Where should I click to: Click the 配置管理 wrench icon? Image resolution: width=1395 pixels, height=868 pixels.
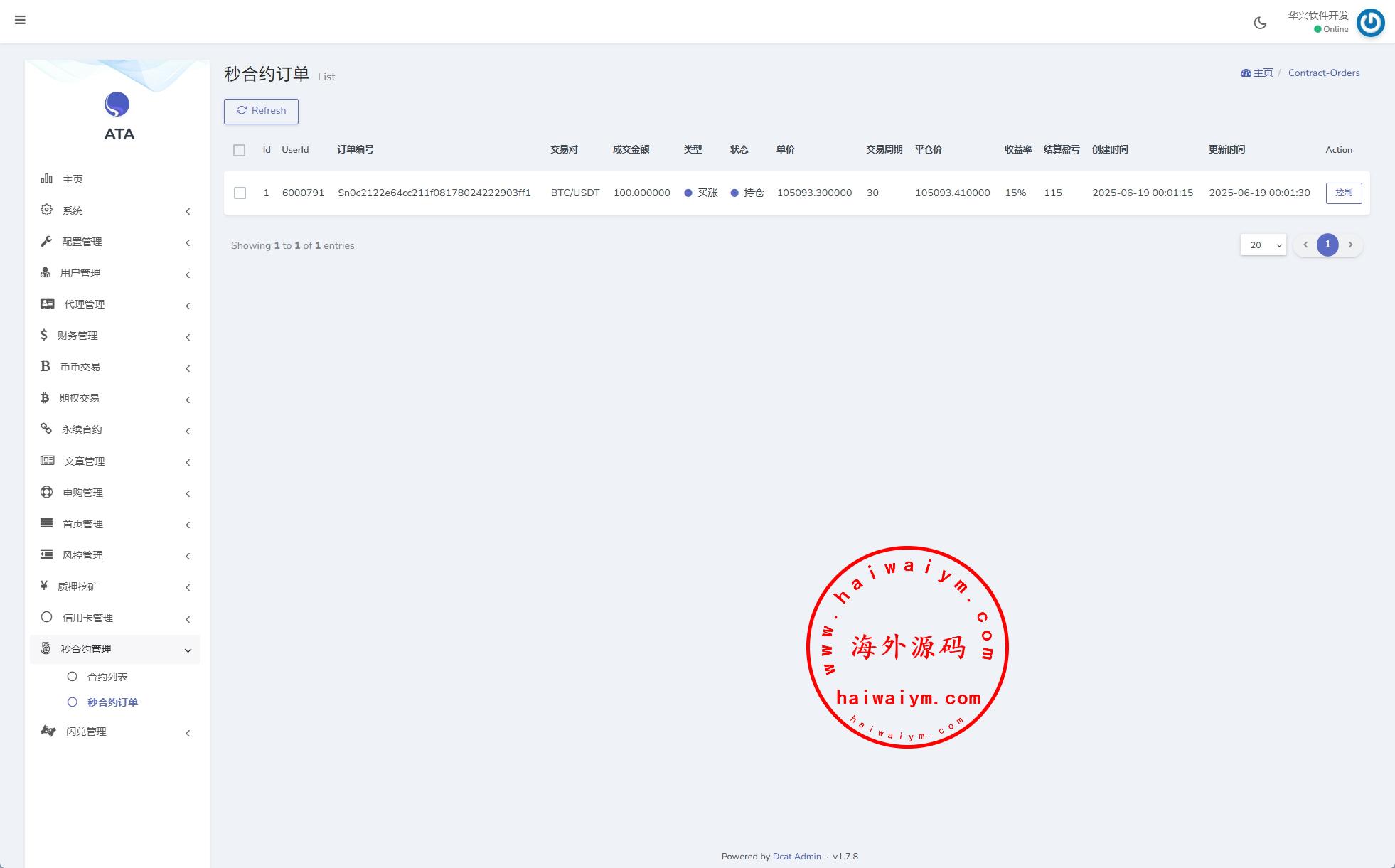click(x=46, y=241)
